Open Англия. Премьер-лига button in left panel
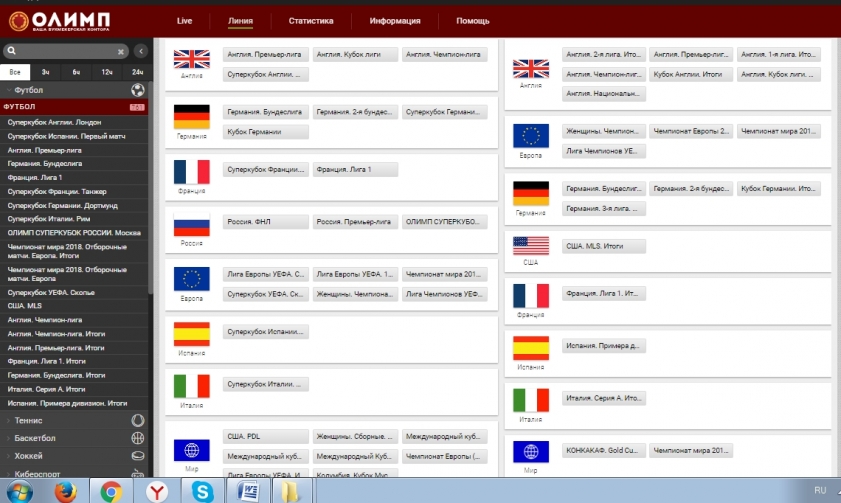 coord(265,54)
